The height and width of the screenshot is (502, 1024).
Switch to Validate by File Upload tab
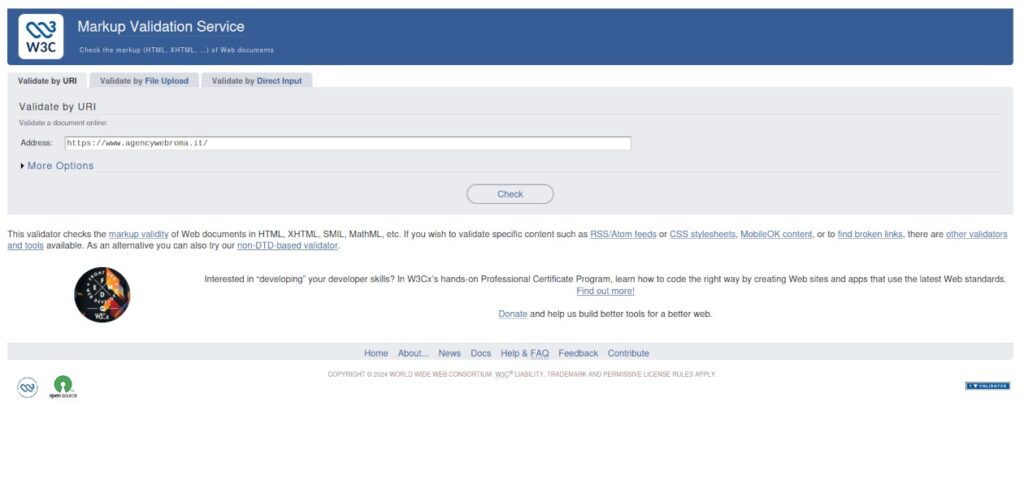click(x=144, y=81)
